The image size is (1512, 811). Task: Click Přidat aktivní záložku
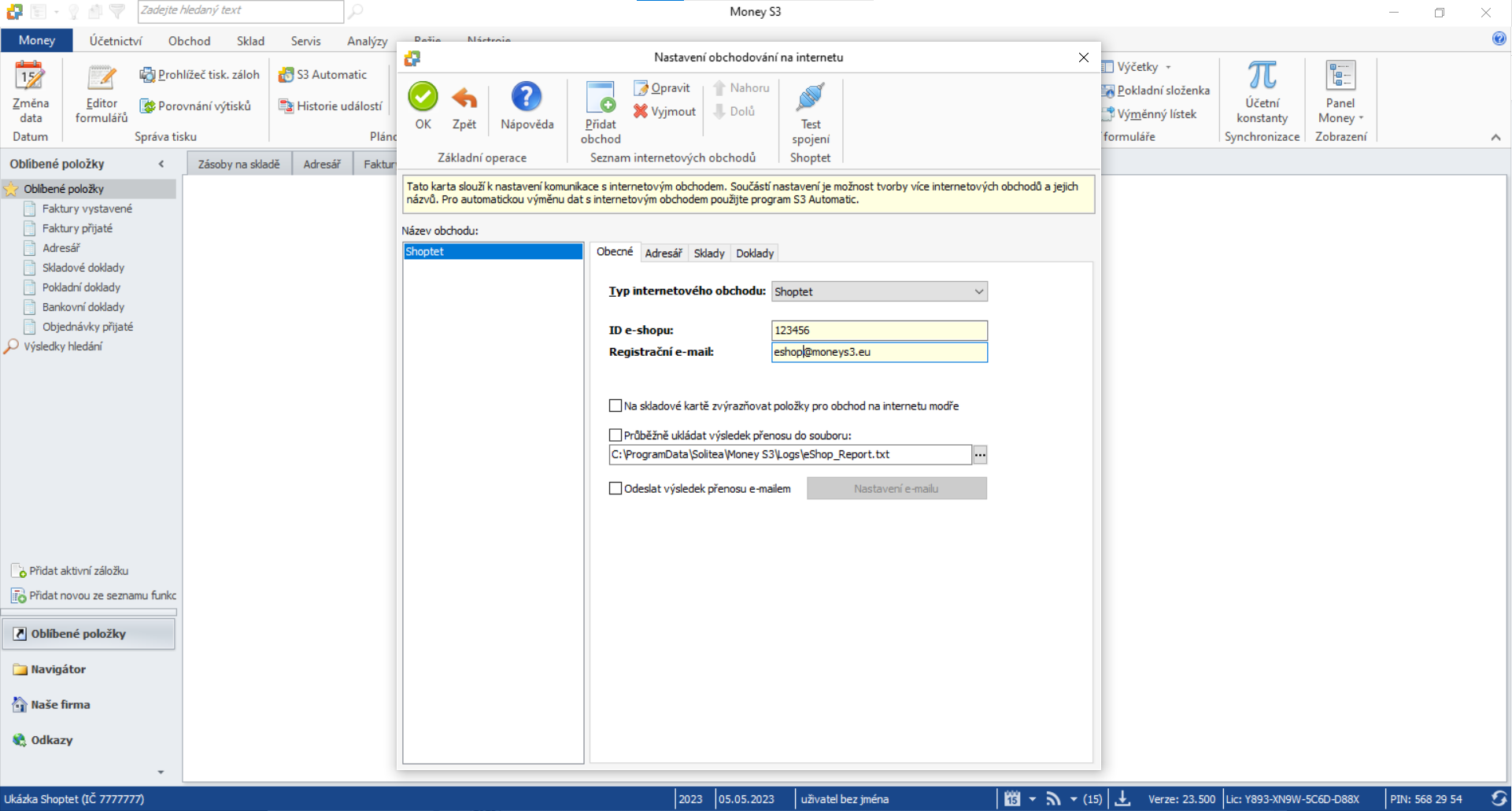tap(70, 571)
